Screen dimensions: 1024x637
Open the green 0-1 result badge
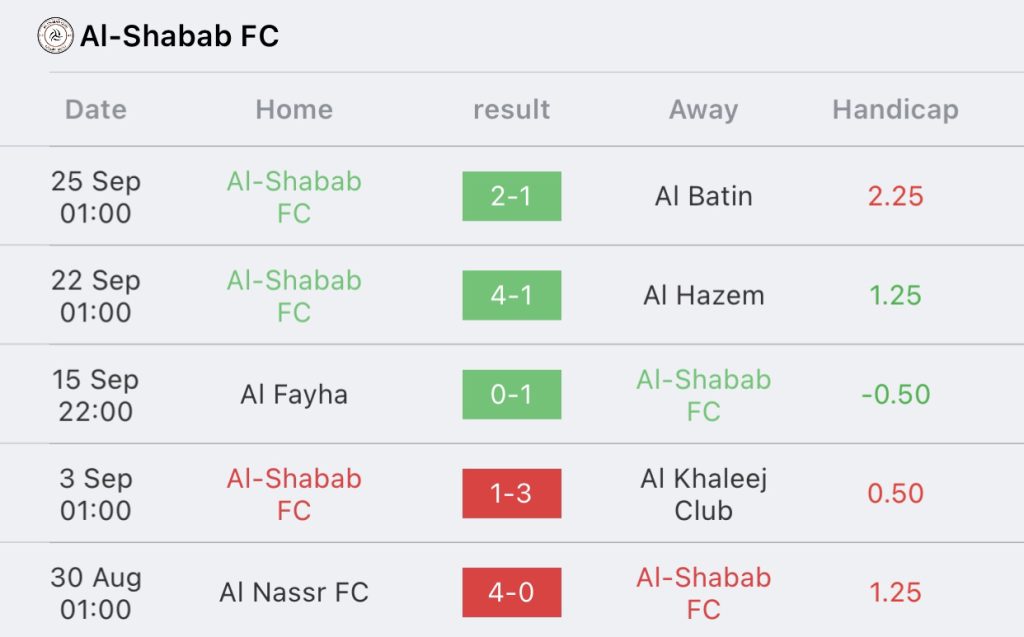point(511,395)
